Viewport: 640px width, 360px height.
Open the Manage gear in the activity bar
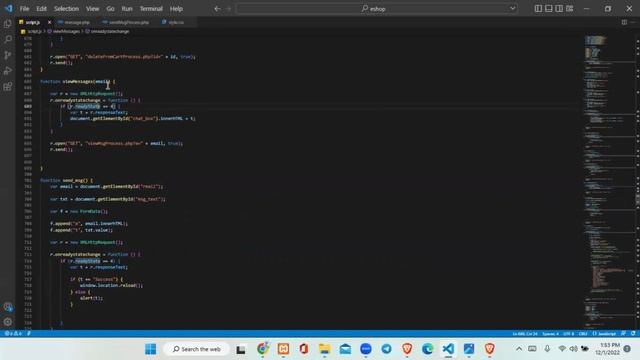tap(7, 322)
